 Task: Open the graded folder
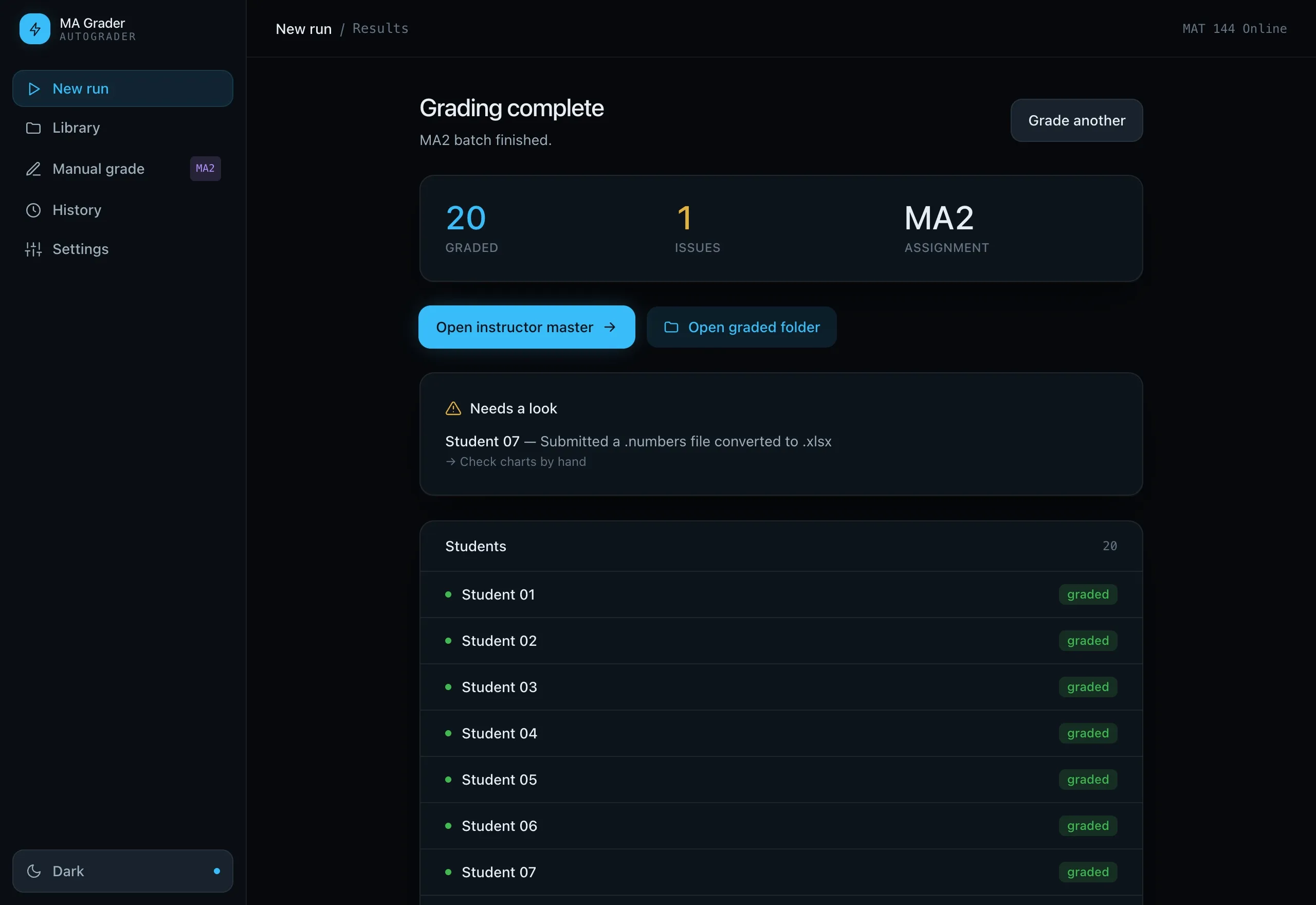741,327
